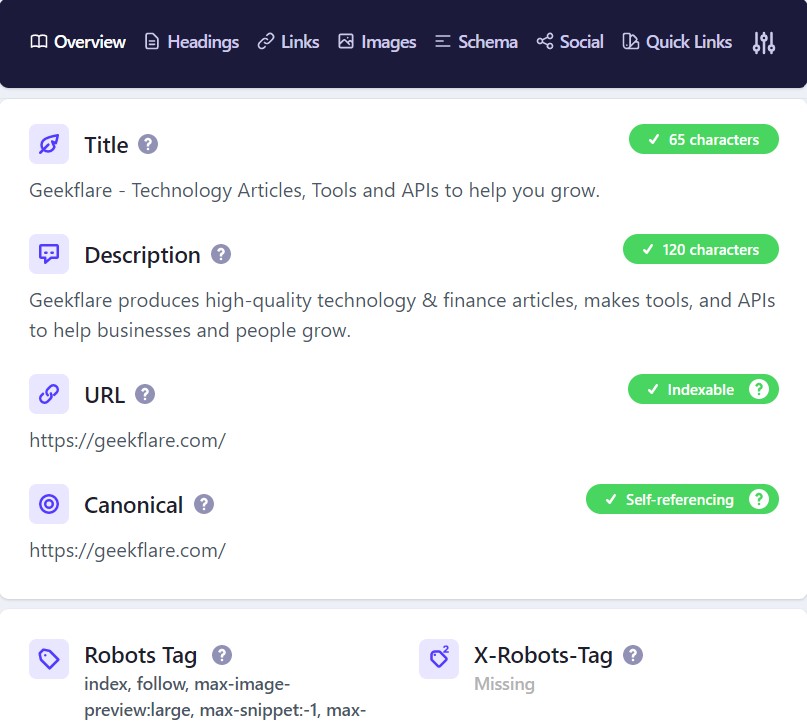The height and width of the screenshot is (726, 807).
Task: Go to the Images tab
Action: (x=377, y=42)
